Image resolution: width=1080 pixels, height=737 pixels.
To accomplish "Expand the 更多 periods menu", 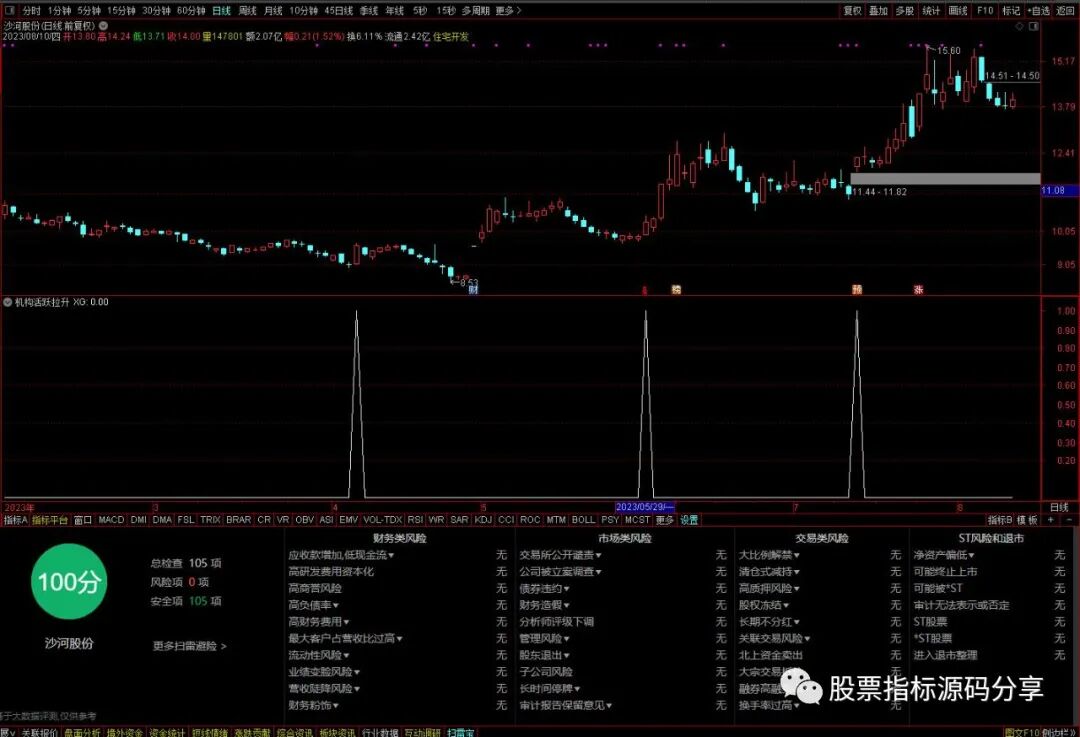I will click(508, 10).
